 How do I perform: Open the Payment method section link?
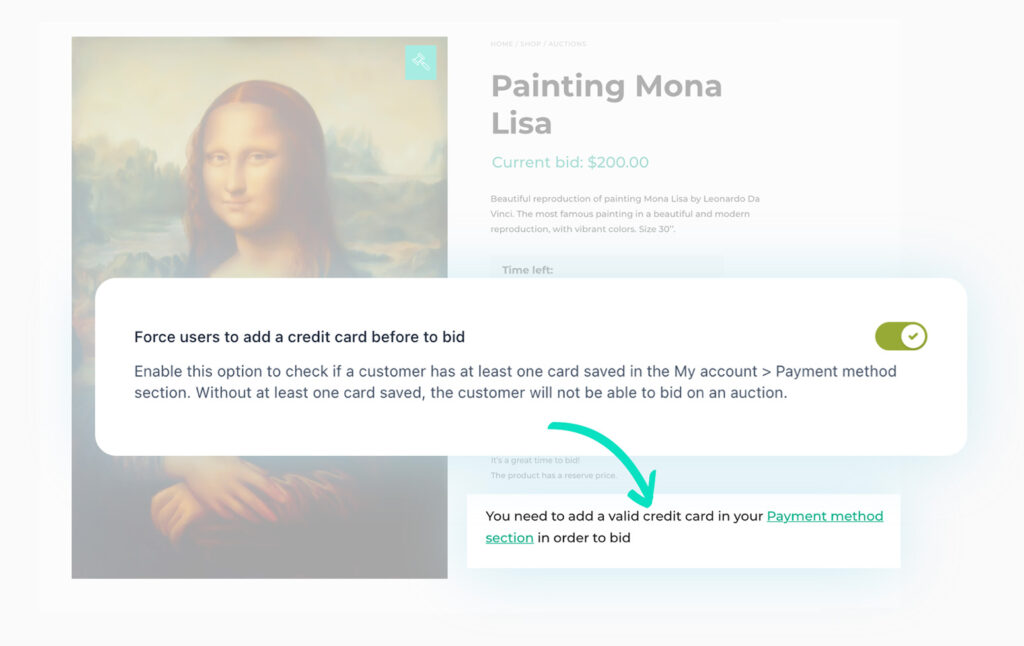[x=824, y=516]
